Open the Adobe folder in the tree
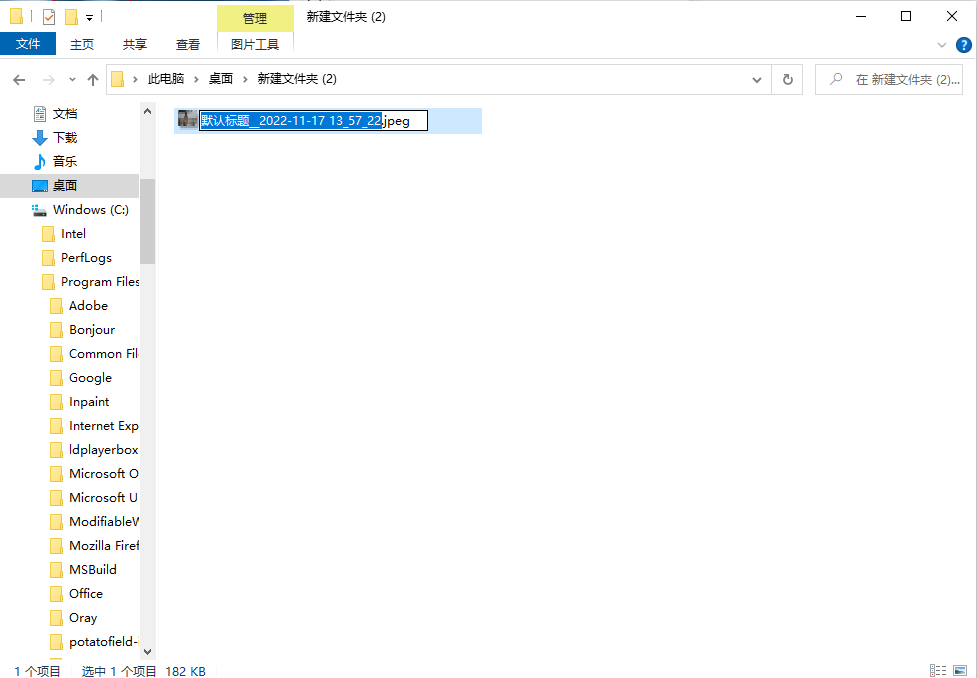This screenshot has width=977, height=678. coord(88,305)
